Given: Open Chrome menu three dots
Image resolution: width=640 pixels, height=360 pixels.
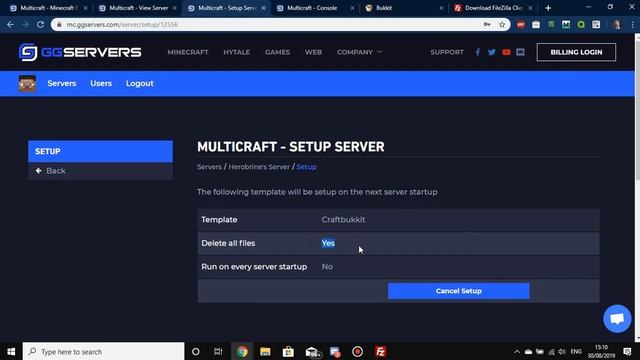Looking at the screenshot, I should 633,24.
